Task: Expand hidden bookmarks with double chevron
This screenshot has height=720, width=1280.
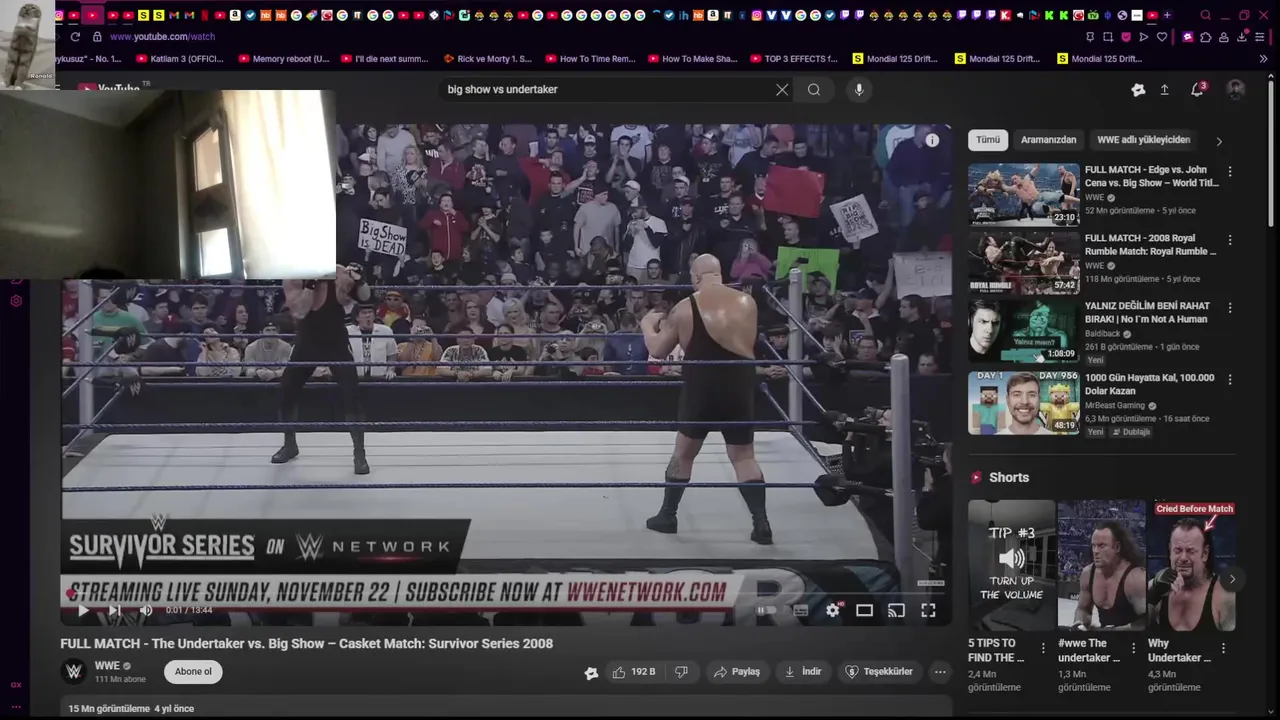Action: click(1264, 59)
